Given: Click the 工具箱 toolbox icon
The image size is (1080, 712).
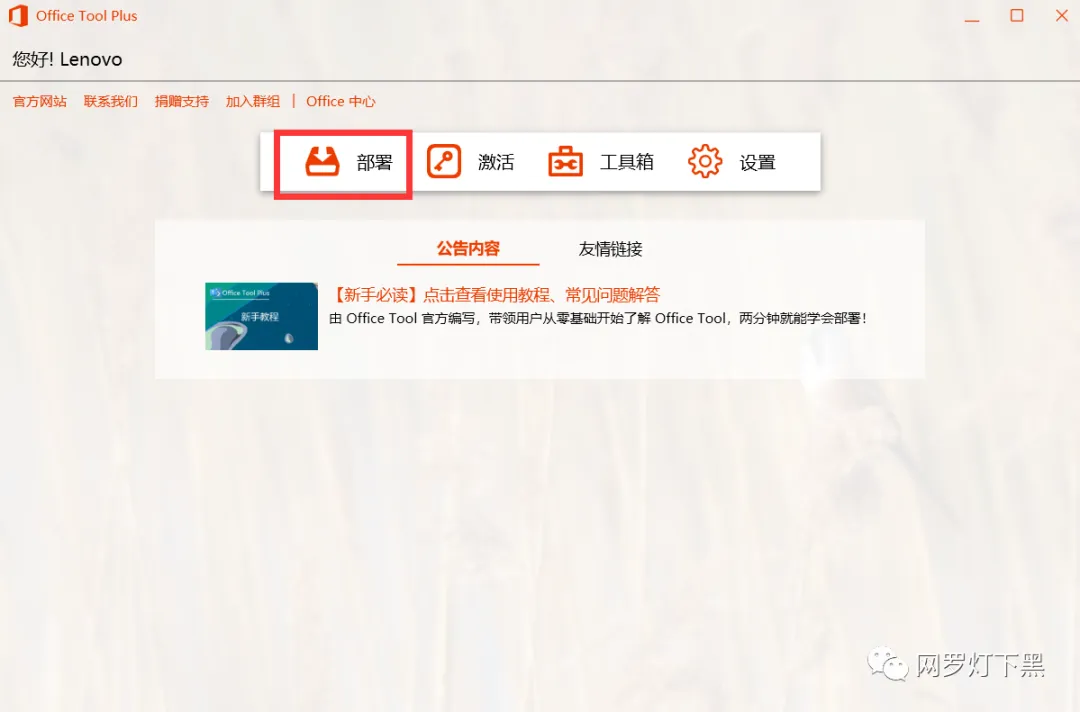Looking at the screenshot, I should click(x=565, y=162).
